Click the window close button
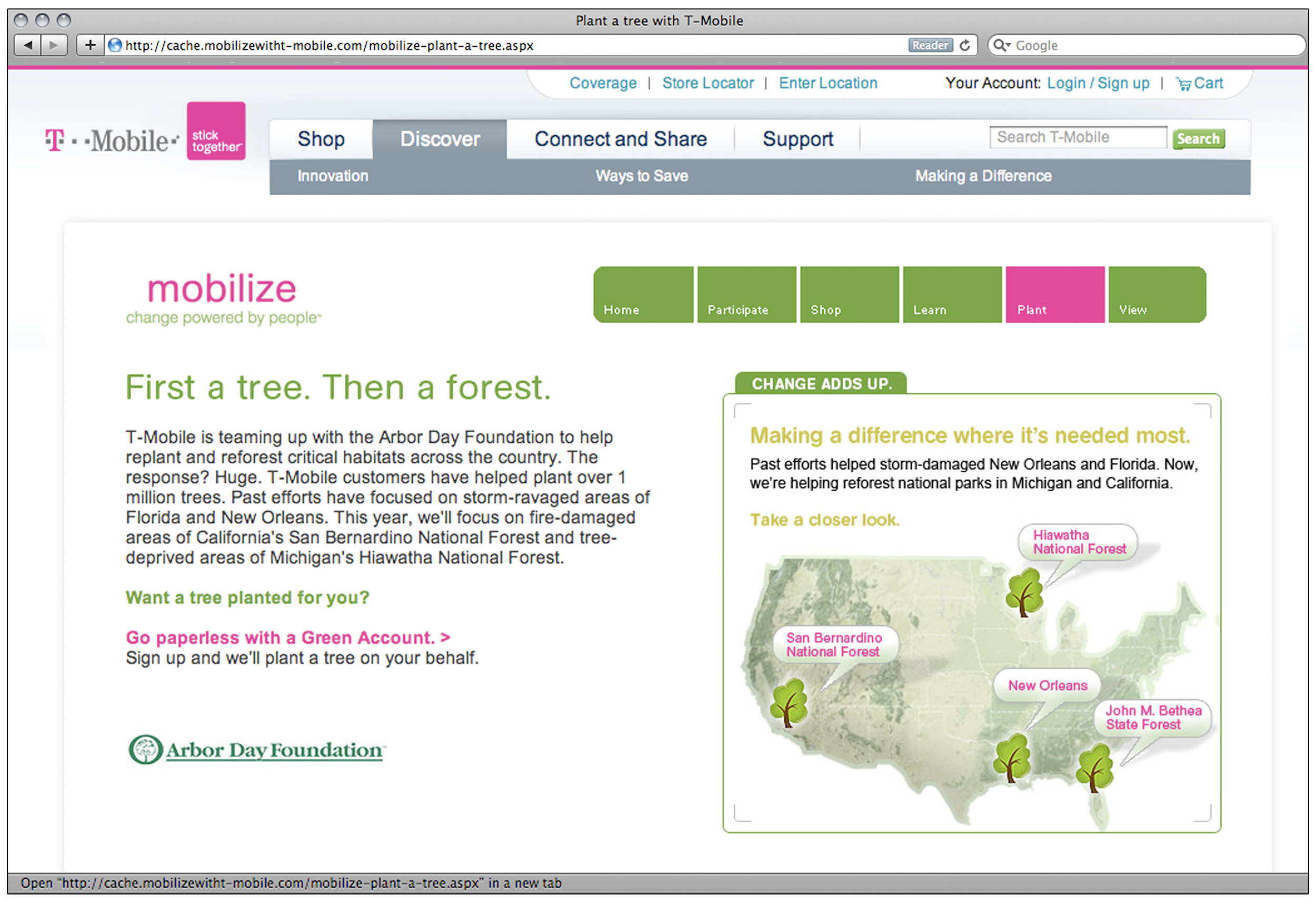 tap(21, 21)
